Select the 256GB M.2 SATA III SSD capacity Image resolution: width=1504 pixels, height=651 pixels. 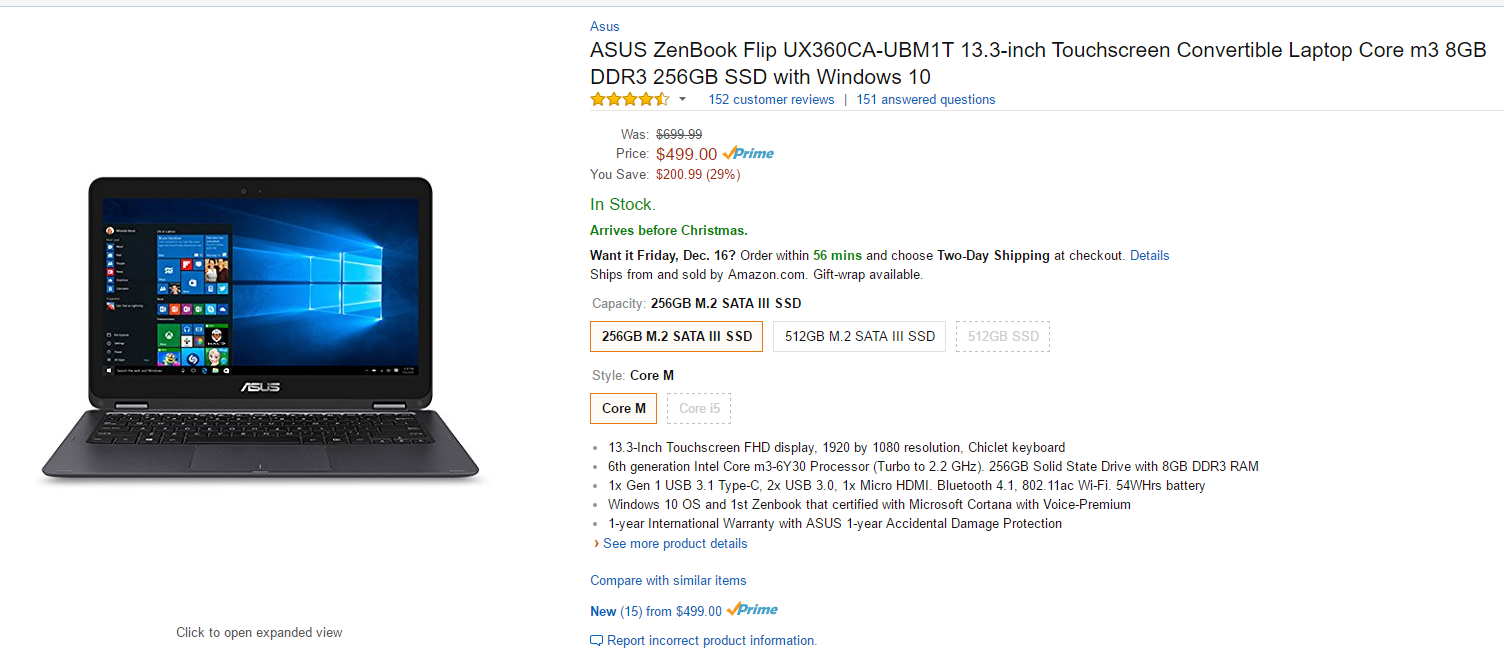pos(676,337)
